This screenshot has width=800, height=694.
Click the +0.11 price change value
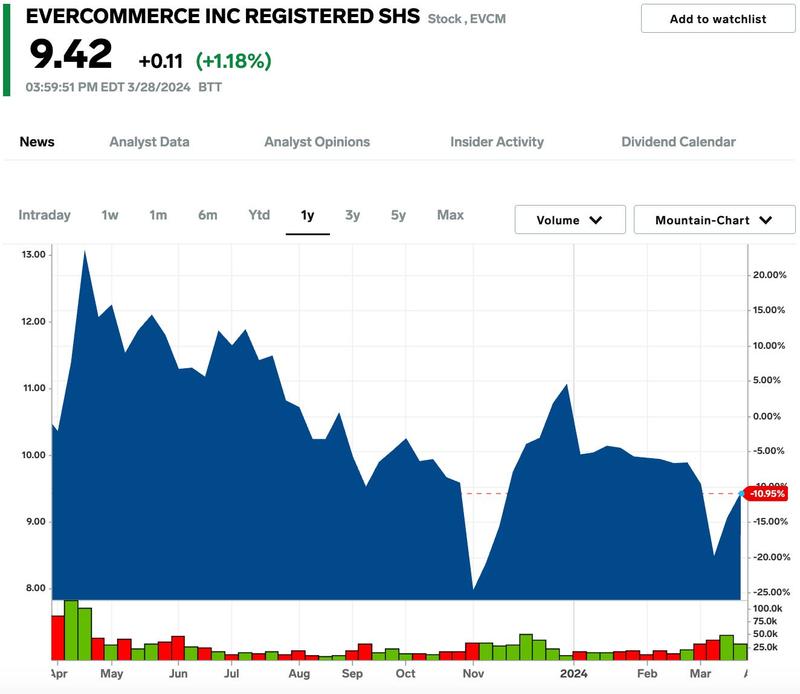point(160,61)
